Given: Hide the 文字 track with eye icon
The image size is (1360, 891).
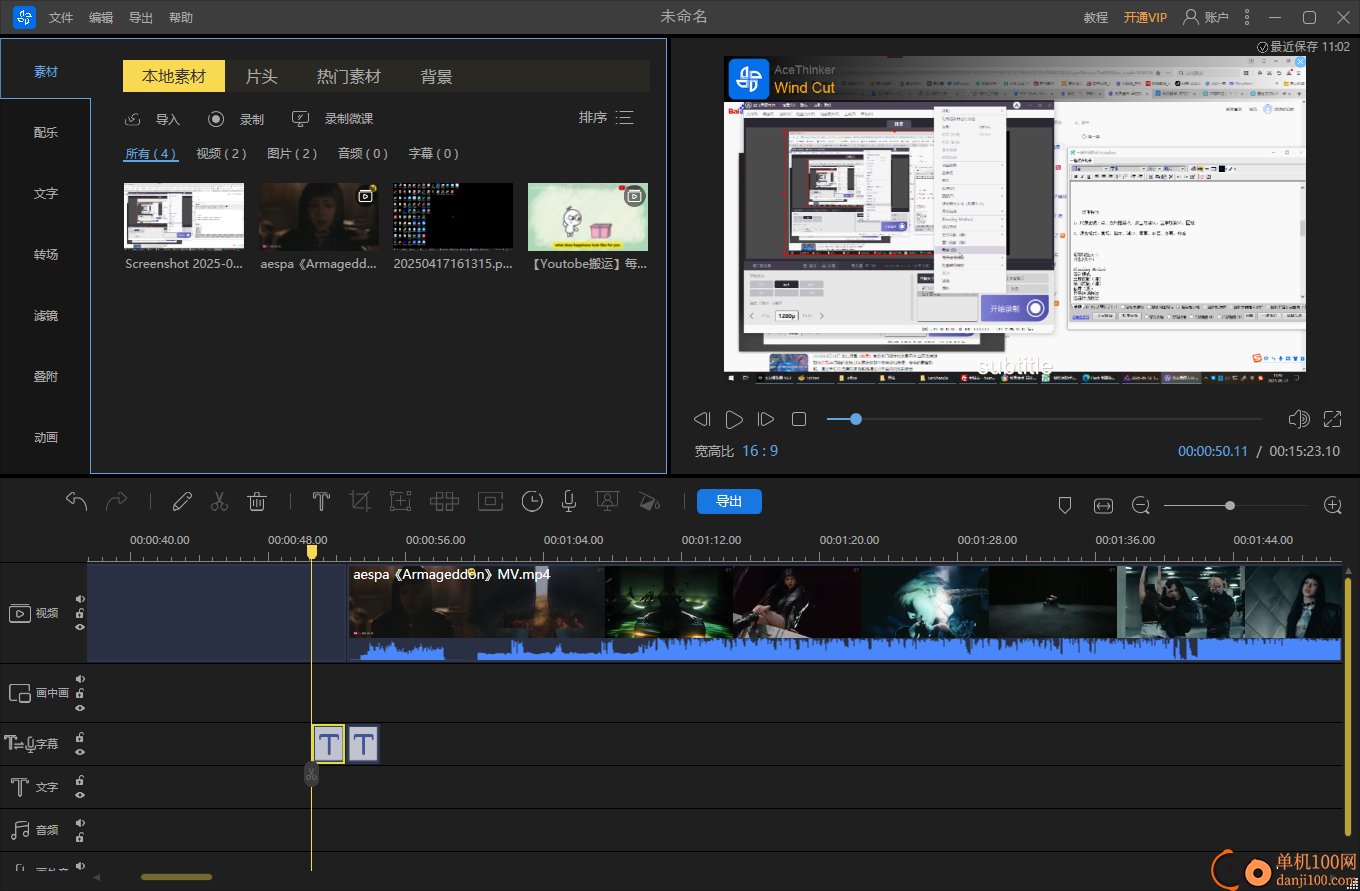Looking at the screenshot, I should [x=80, y=795].
